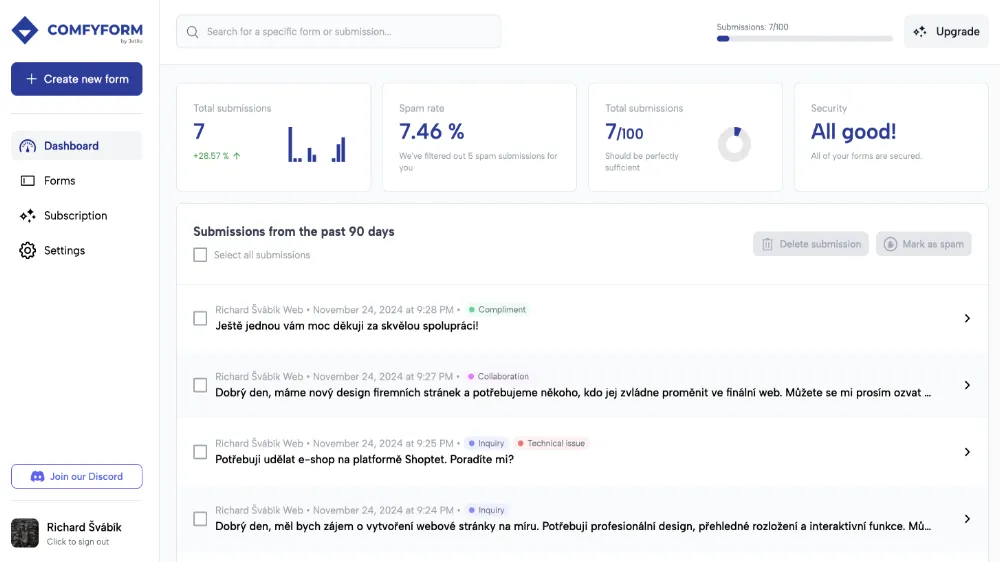Open the Technical issue submission chevron arrow

click(x=967, y=452)
